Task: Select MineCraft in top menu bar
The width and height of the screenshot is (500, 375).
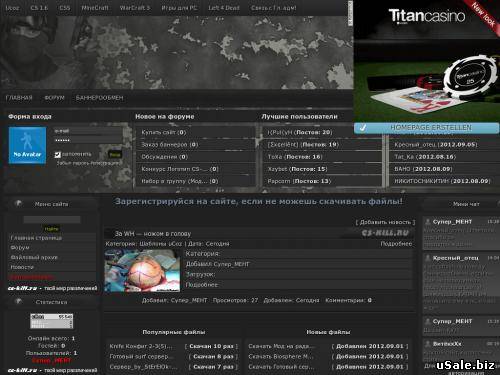Action: tap(95, 8)
